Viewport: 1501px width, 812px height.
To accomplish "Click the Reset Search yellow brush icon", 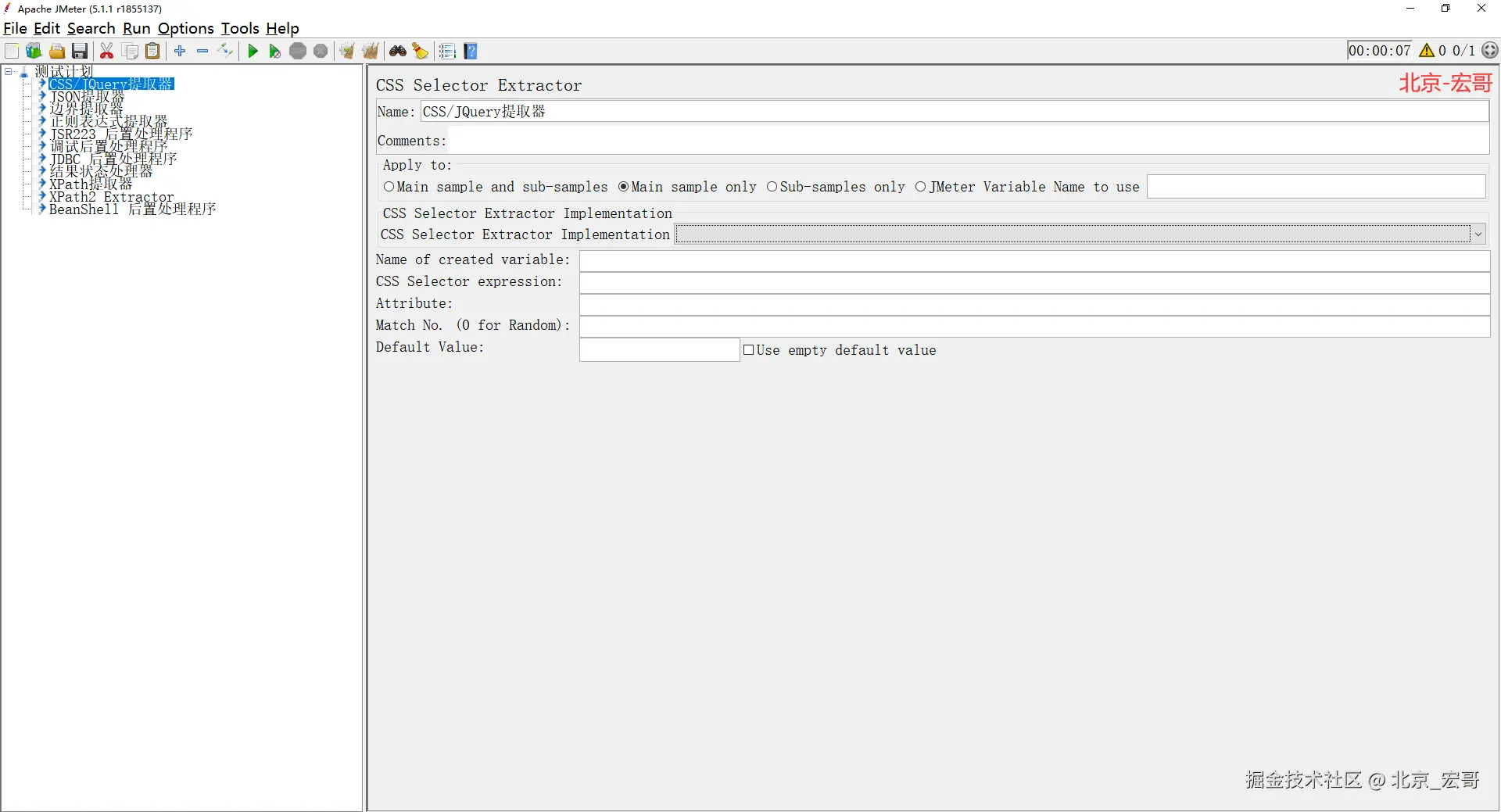I will tap(421, 51).
